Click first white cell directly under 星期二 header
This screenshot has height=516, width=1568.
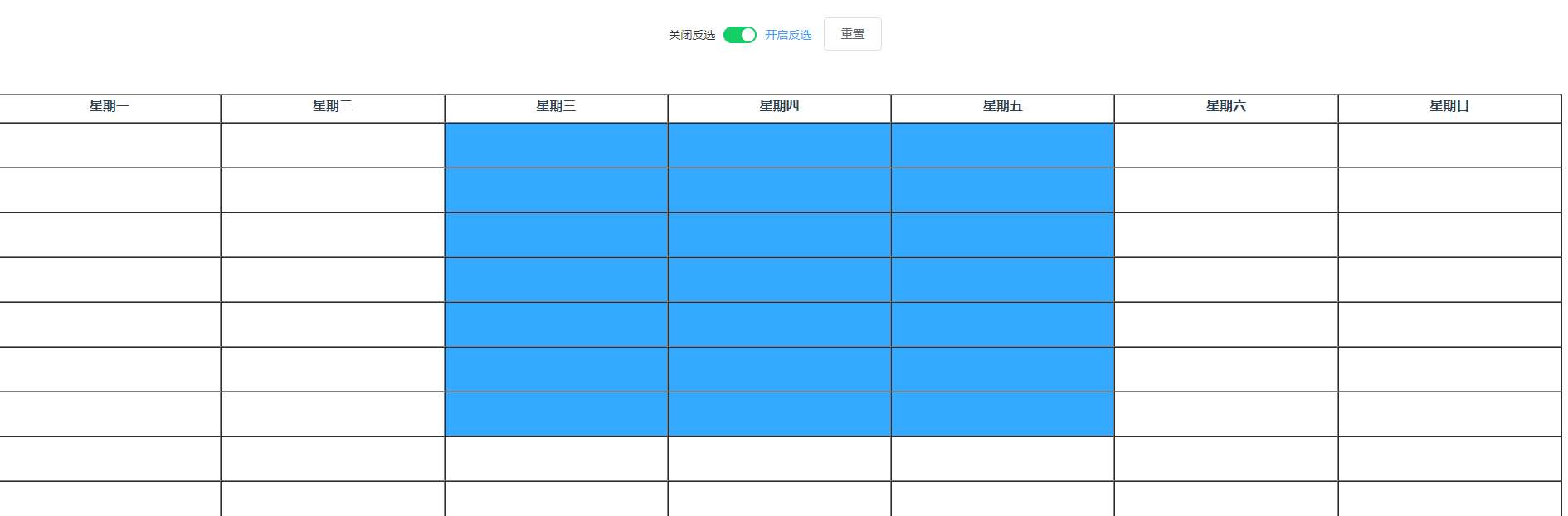[x=333, y=145]
